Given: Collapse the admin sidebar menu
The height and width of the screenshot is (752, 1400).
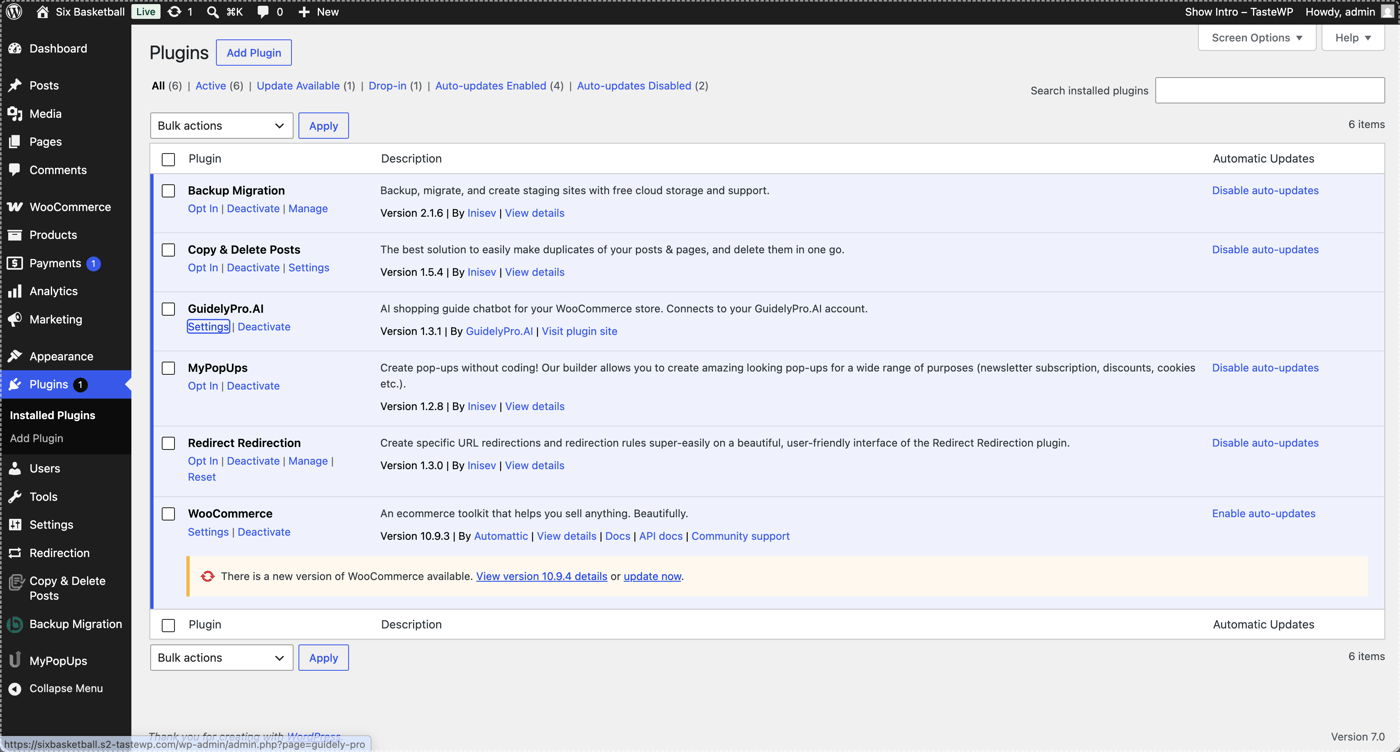Looking at the screenshot, I should (x=65, y=688).
